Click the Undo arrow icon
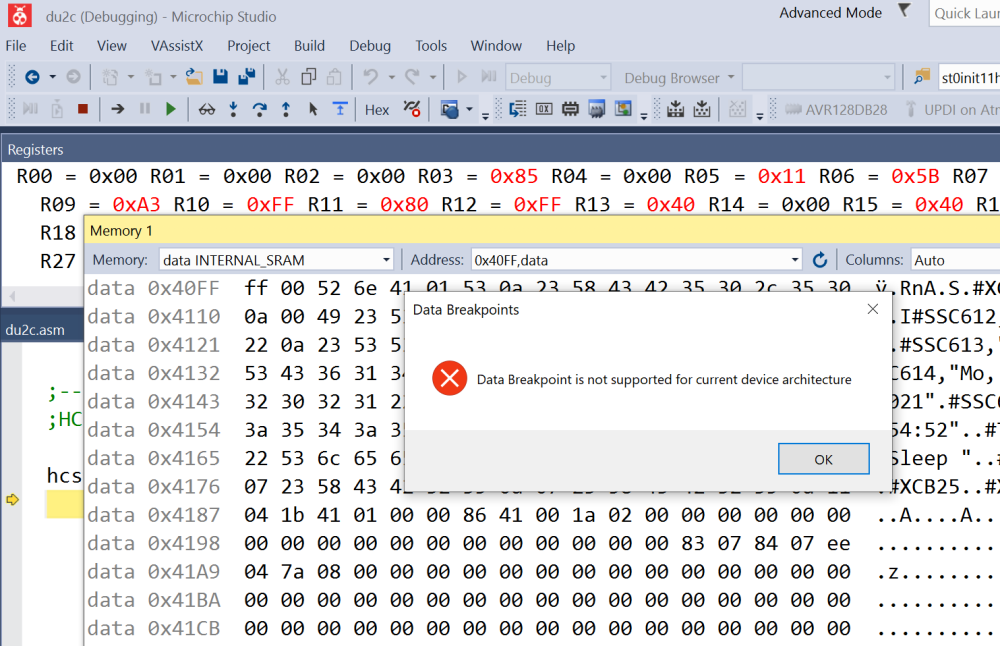The height and width of the screenshot is (646, 1000). pos(371,77)
